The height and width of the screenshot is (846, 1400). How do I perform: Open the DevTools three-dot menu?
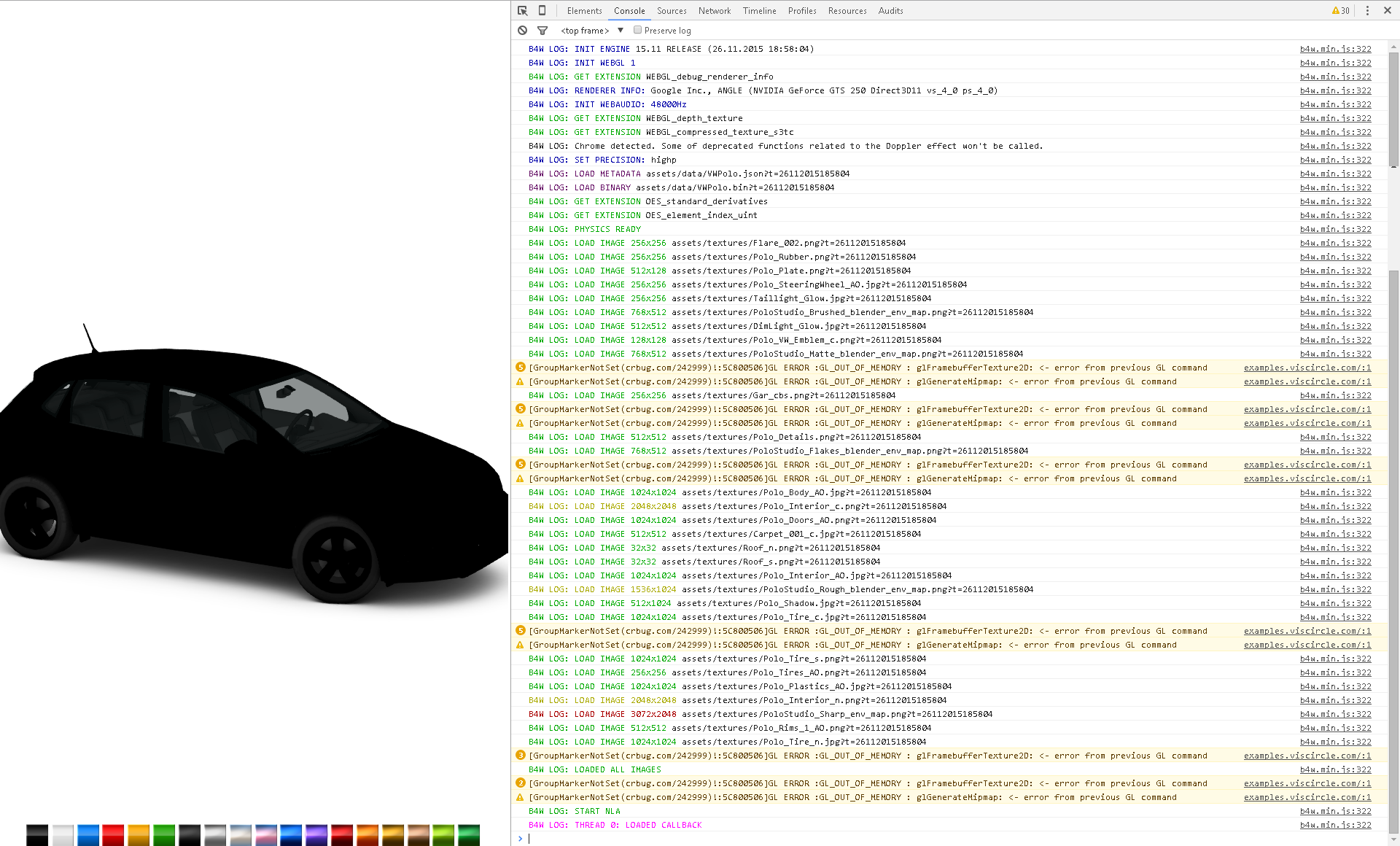(1367, 10)
